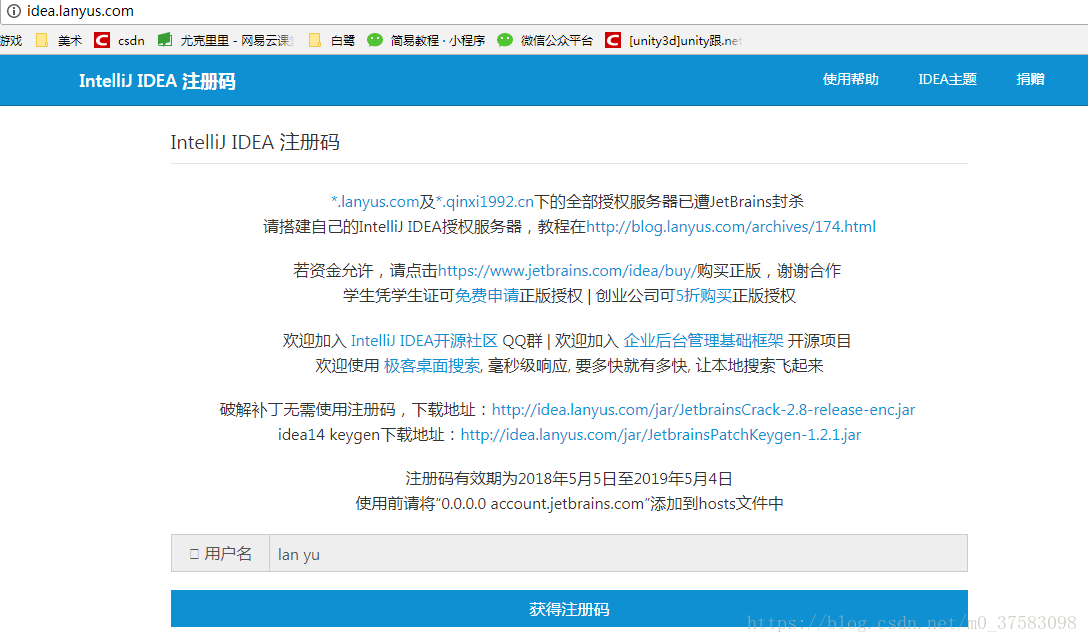Download JetbrainsPatchKeygen-1.2.1.jar link
Screen dimensions: 1088x643
pos(661,435)
